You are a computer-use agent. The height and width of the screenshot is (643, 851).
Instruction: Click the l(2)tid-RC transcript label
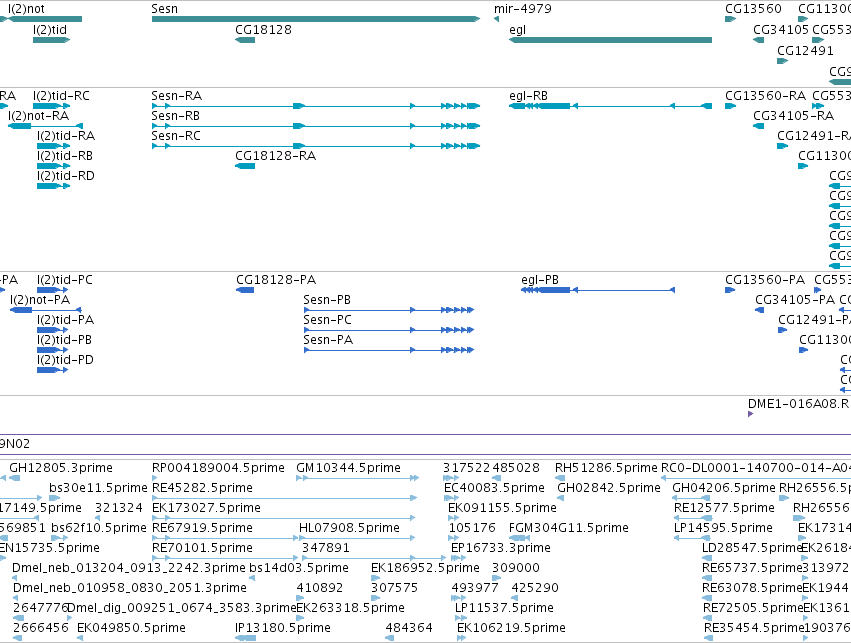point(61,96)
